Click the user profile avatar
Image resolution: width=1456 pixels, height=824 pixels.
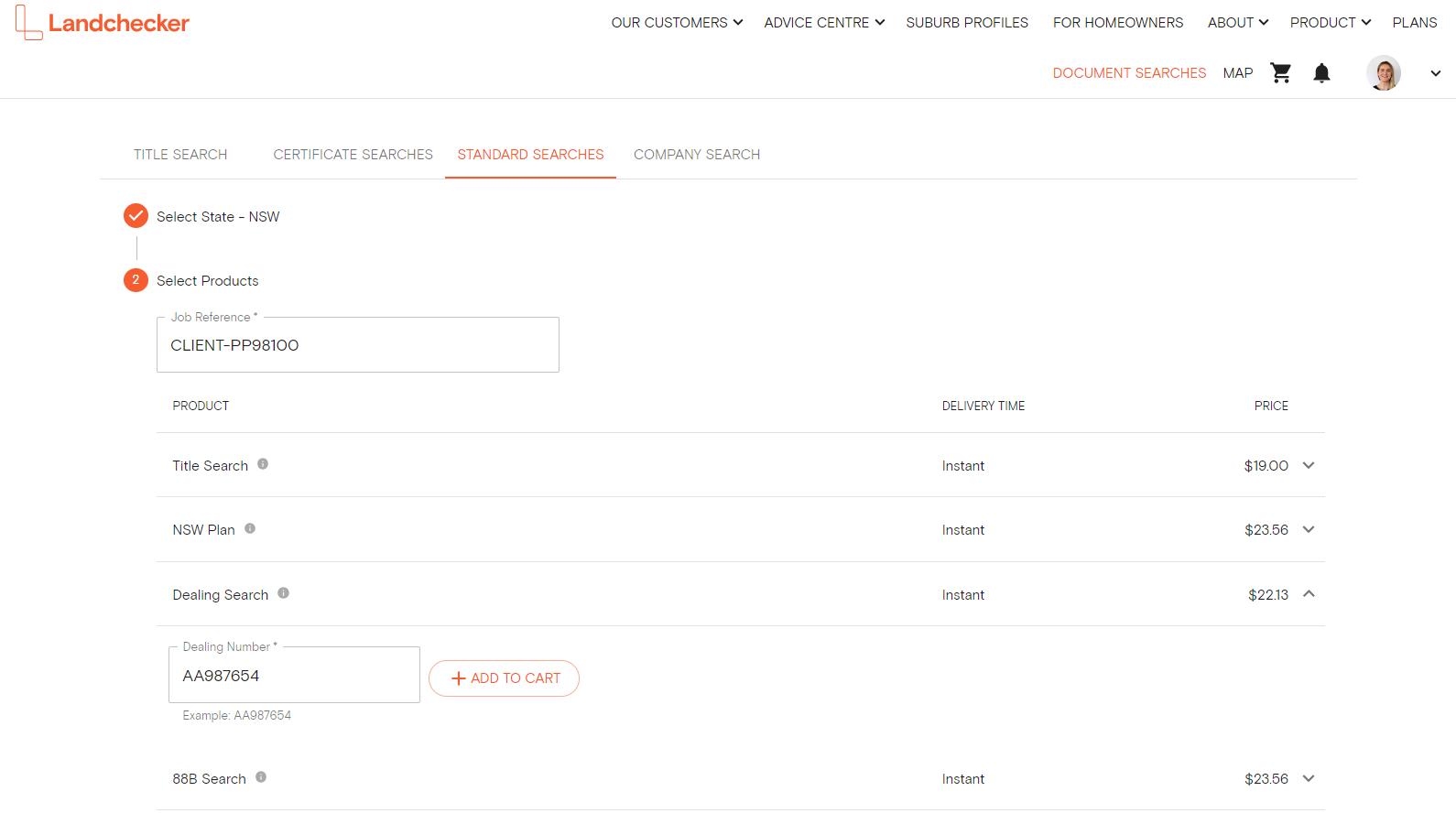1384,73
